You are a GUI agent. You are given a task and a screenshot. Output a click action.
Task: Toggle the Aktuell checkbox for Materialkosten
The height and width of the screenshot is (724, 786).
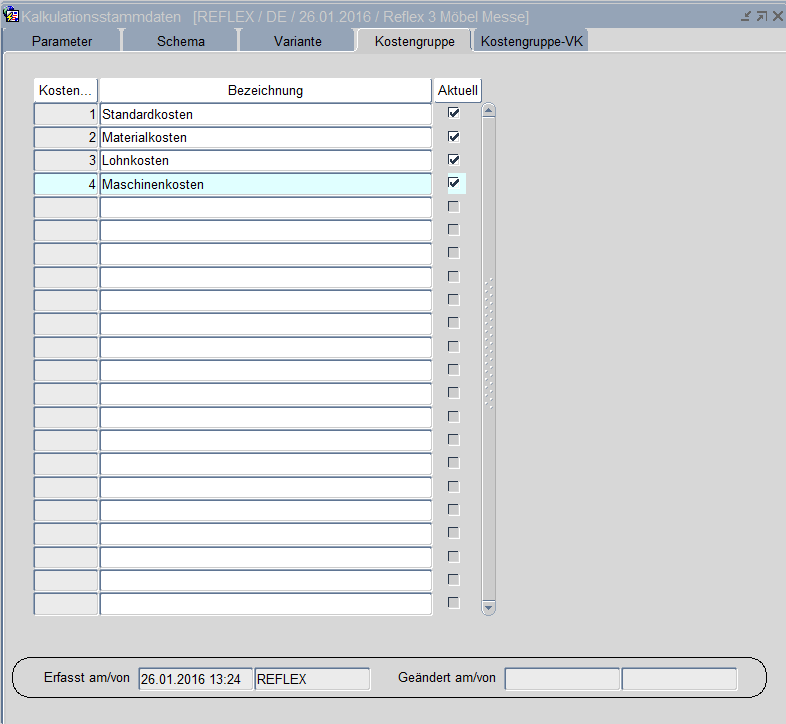(x=454, y=137)
